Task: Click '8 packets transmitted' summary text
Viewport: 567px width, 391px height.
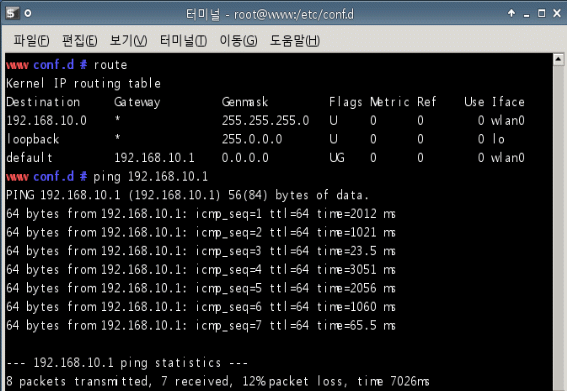Action: pos(78,382)
